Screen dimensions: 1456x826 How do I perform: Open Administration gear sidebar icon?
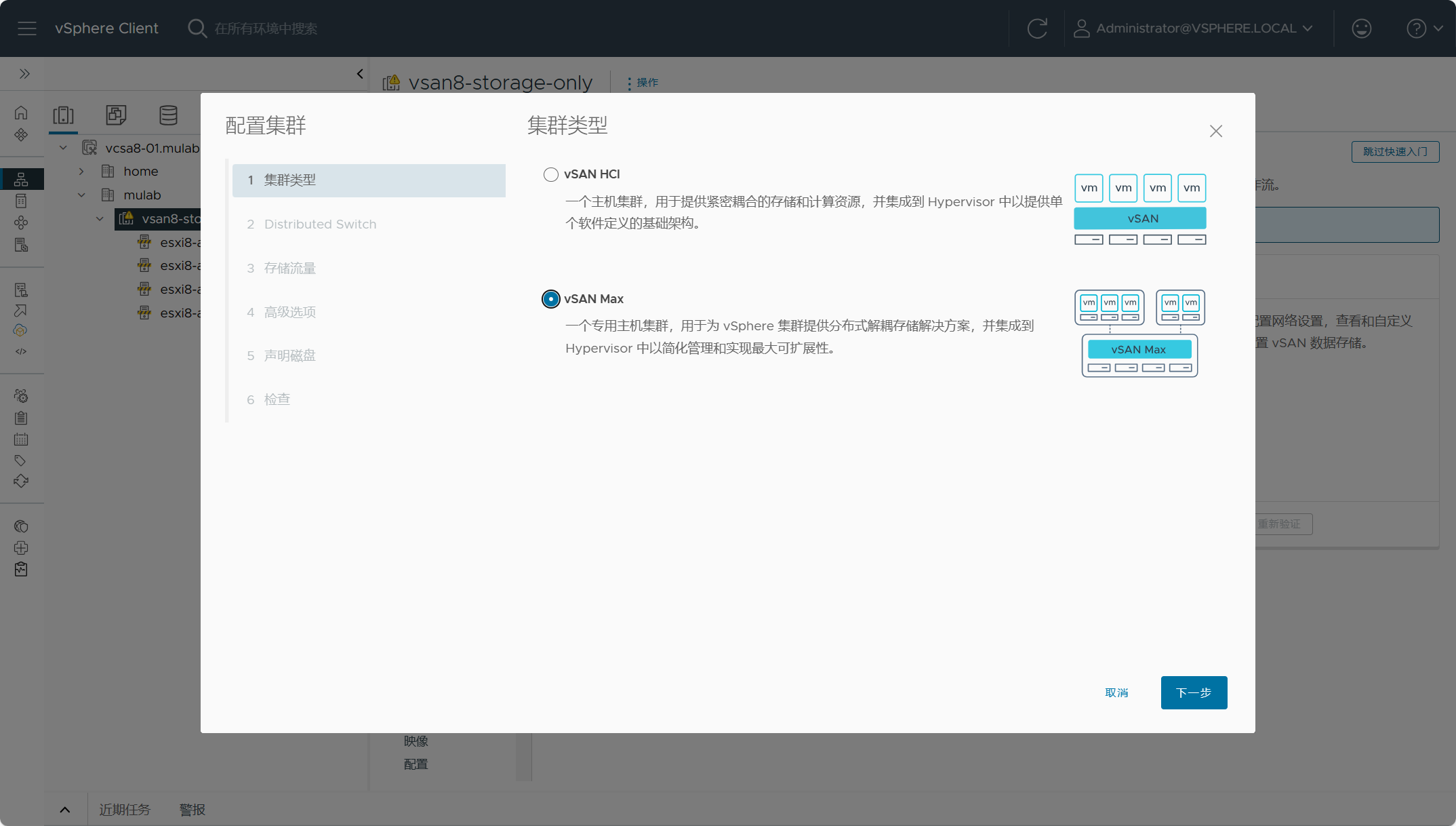coord(21,396)
